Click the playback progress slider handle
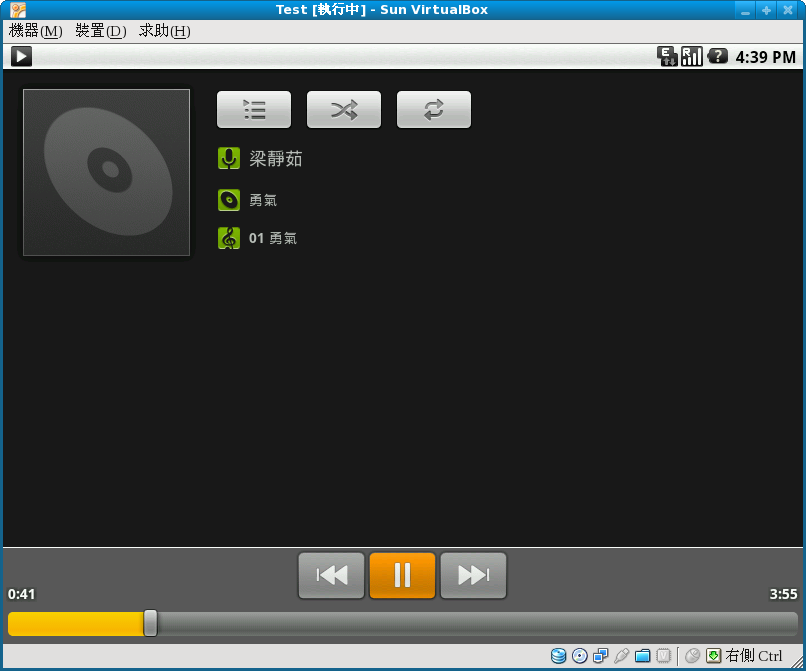This screenshot has height=671, width=806. [x=150, y=622]
